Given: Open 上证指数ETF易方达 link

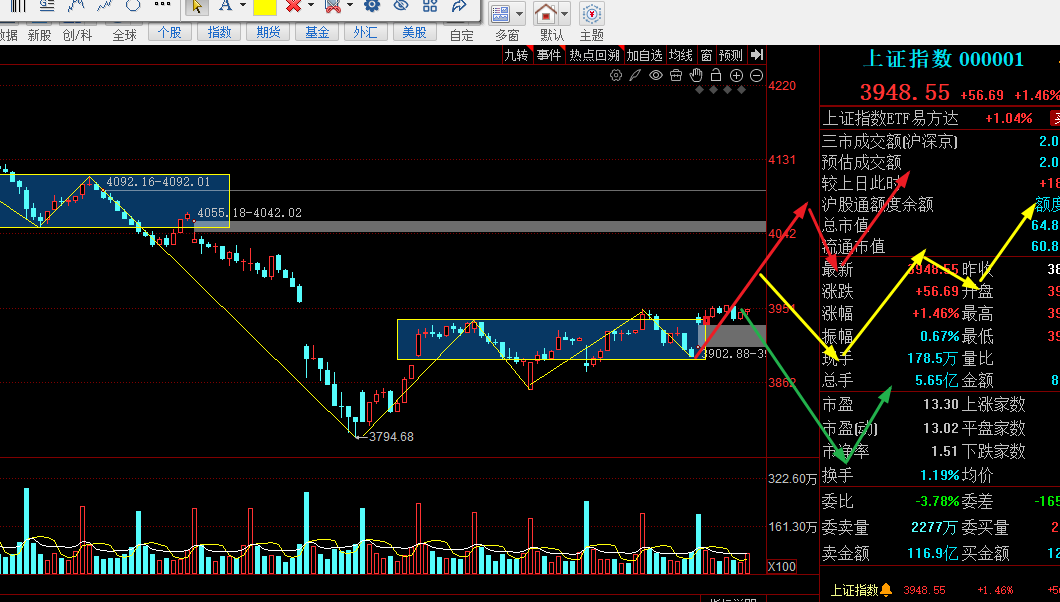Looking at the screenshot, I should click(x=890, y=119).
